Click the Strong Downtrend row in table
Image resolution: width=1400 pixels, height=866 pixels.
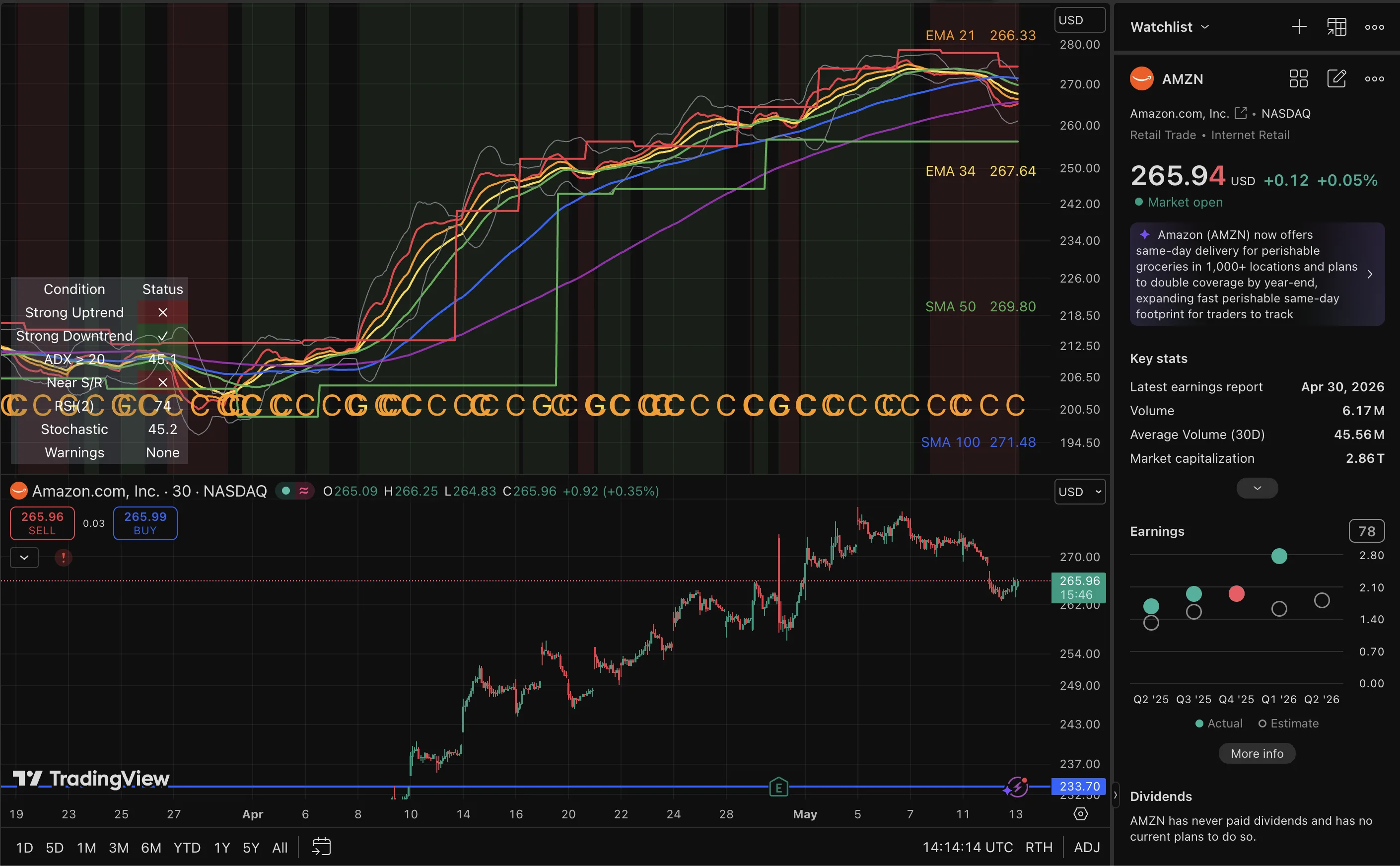coord(99,336)
